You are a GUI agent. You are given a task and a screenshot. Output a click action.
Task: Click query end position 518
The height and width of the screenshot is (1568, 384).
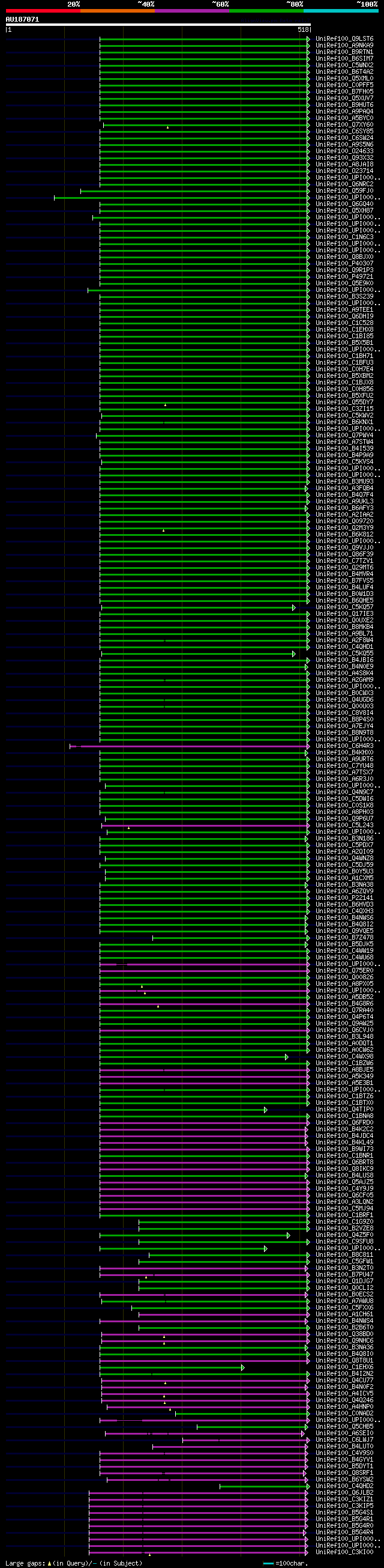303,29
